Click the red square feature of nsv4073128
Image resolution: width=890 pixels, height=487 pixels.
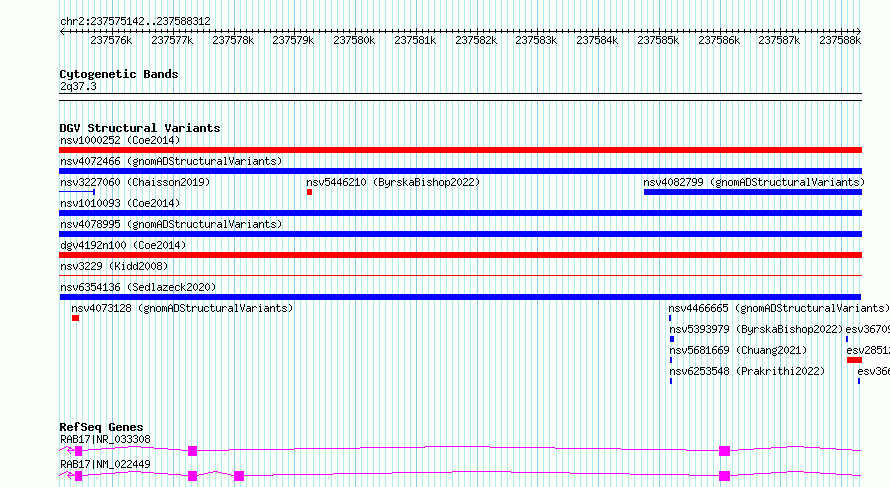pos(75,318)
